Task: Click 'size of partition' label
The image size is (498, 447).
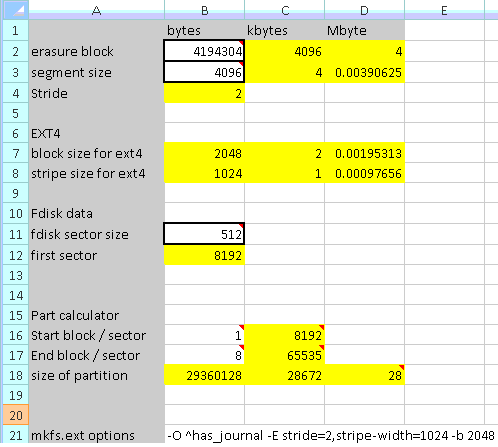Action: click(x=96, y=375)
